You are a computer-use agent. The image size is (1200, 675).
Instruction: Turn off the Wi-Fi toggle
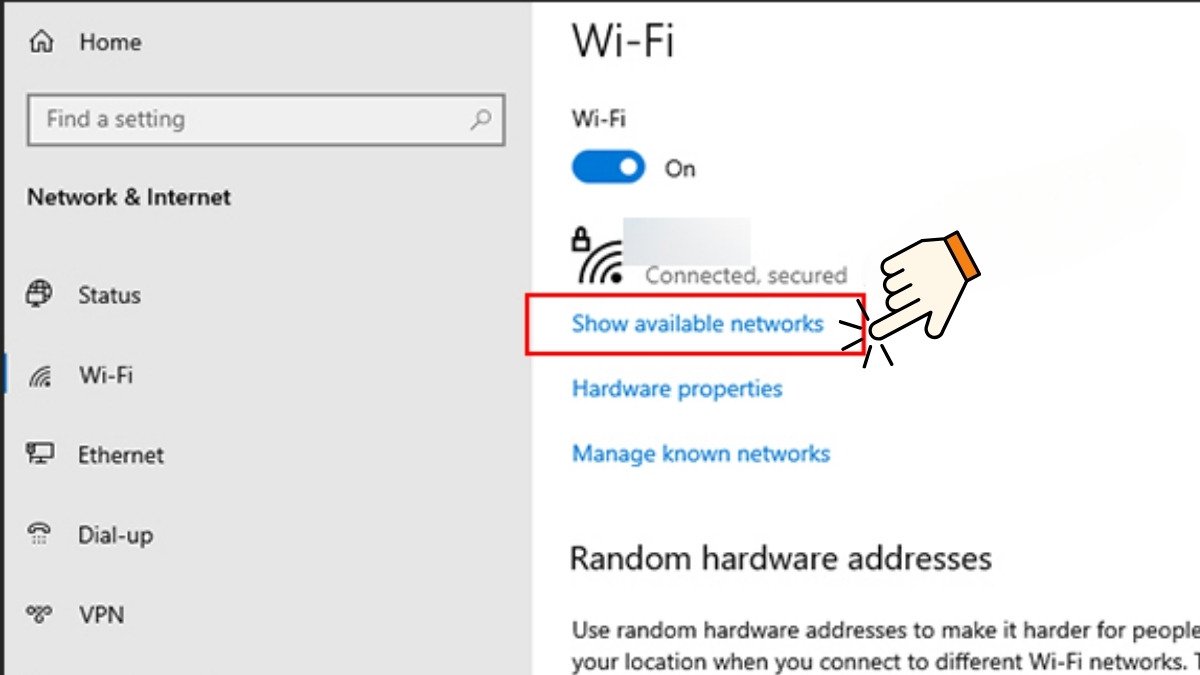(x=608, y=166)
